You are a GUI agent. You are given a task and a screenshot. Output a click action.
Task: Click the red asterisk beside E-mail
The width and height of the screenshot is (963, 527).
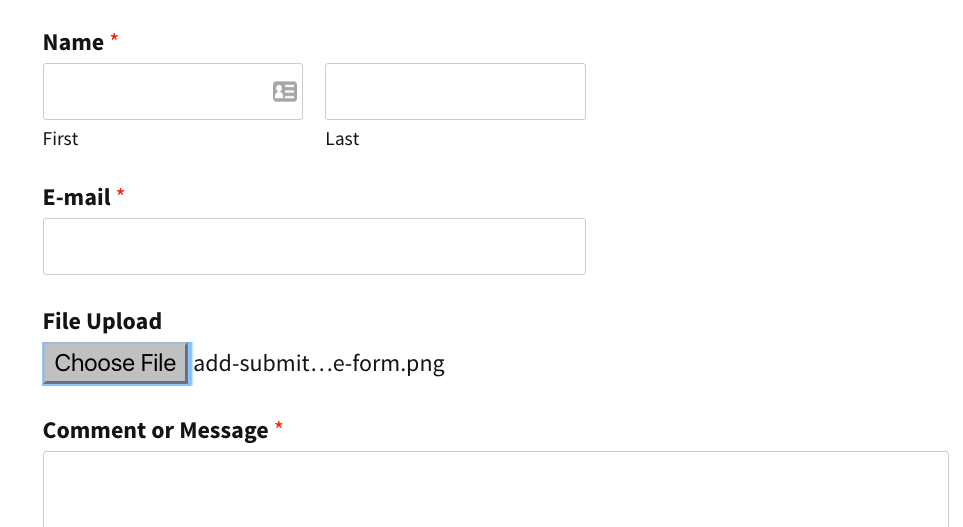tap(120, 193)
